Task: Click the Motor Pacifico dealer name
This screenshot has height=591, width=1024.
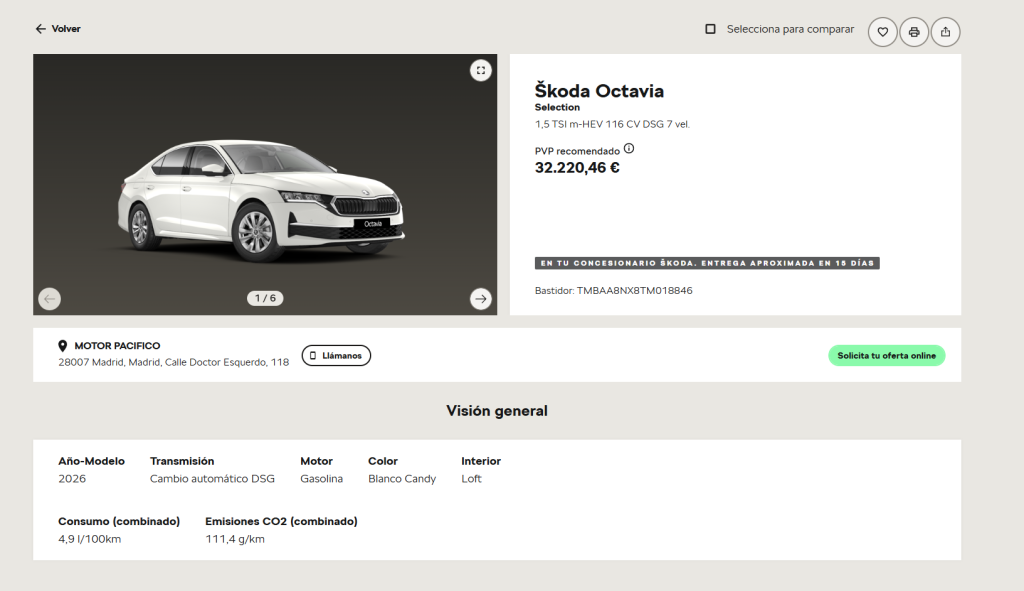Action: (x=117, y=346)
